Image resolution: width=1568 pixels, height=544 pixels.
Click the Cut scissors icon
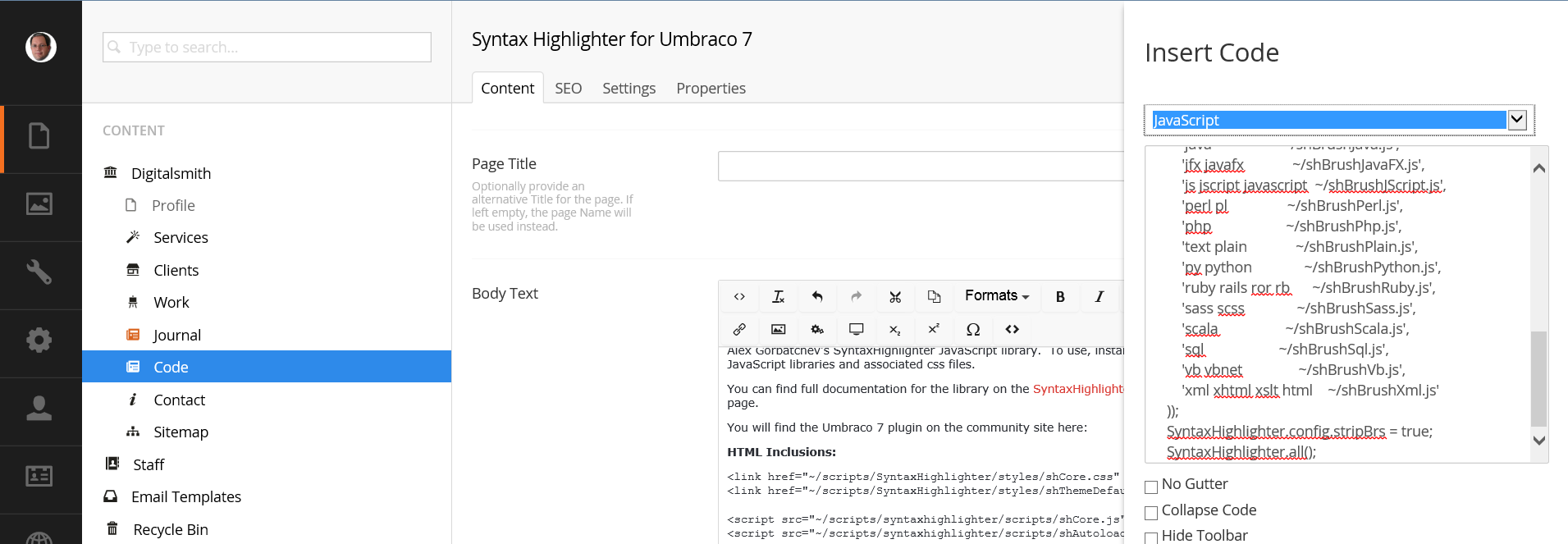point(895,296)
